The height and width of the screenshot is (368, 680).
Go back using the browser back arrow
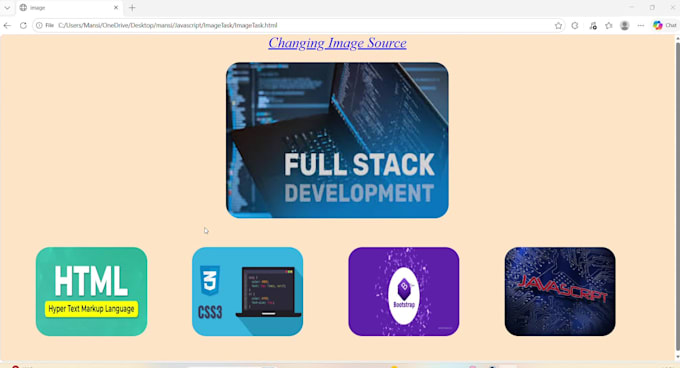coord(7,26)
